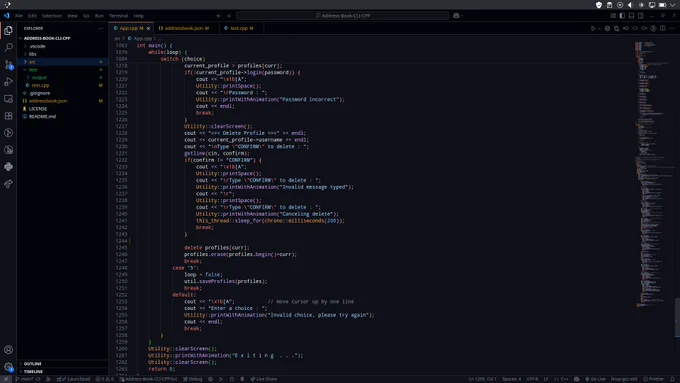The width and height of the screenshot is (680, 383).
Task: Run the C++ file with play icon
Action: pyautogui.click(x=593, y=28)
